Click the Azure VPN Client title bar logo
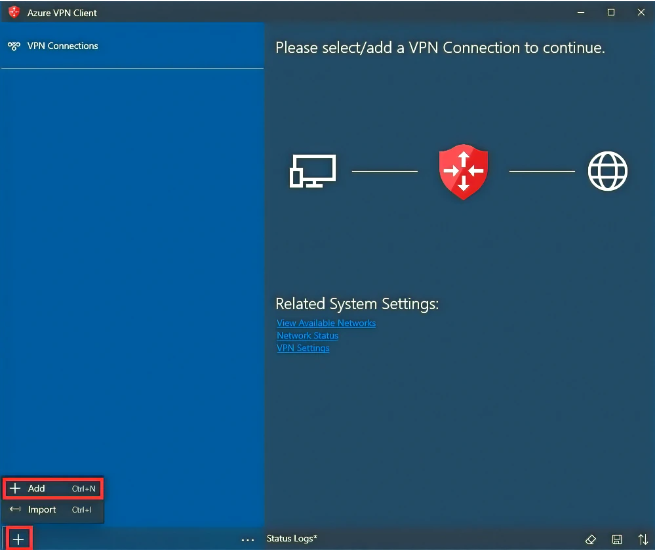 (x=14, y=12)
